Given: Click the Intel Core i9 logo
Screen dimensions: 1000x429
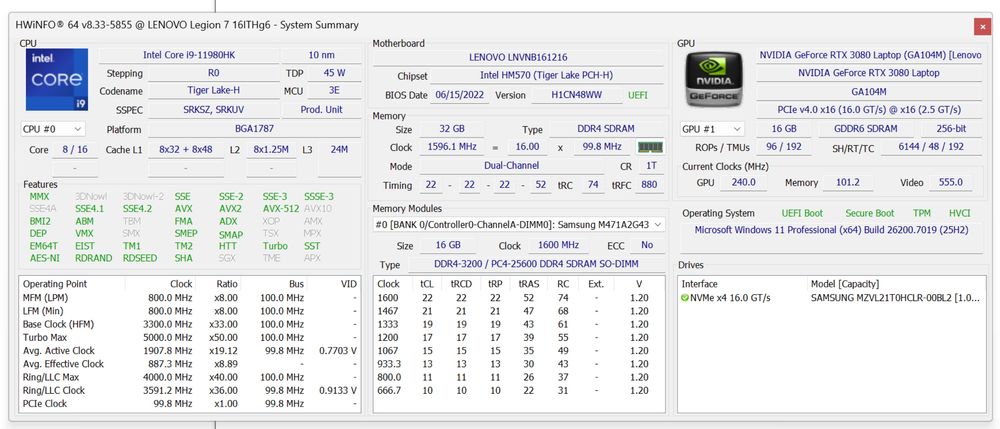Looking at the screenshot, I should (57, 80).
